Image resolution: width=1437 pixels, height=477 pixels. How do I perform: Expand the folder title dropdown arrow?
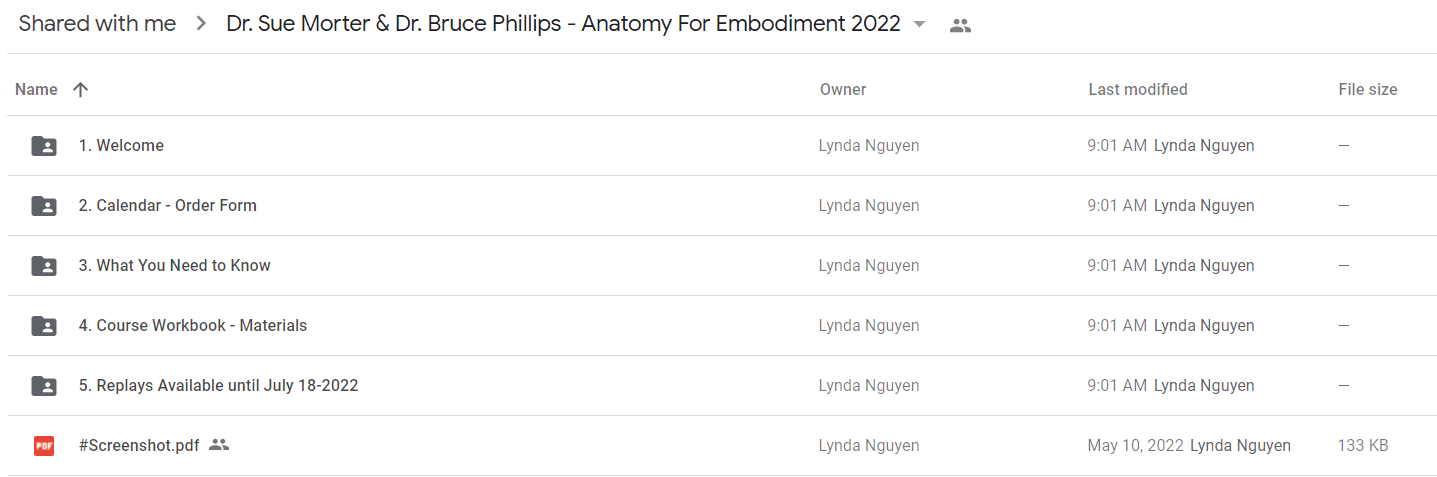920,24
